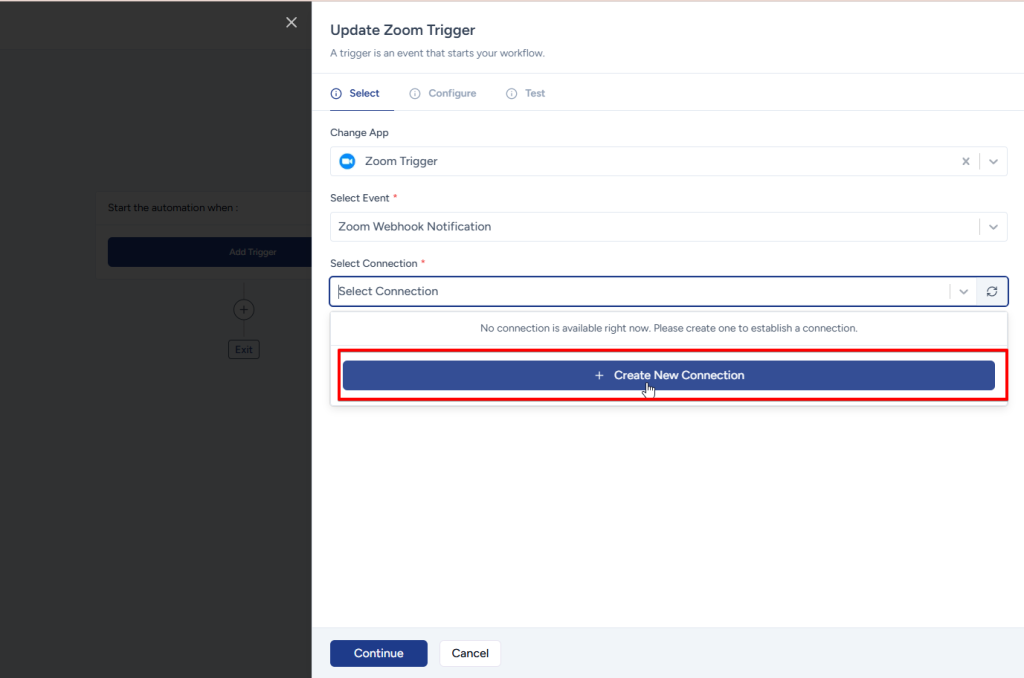
Task: Open the Select Event dropdown chevron
Action: [x=993, y=227]
